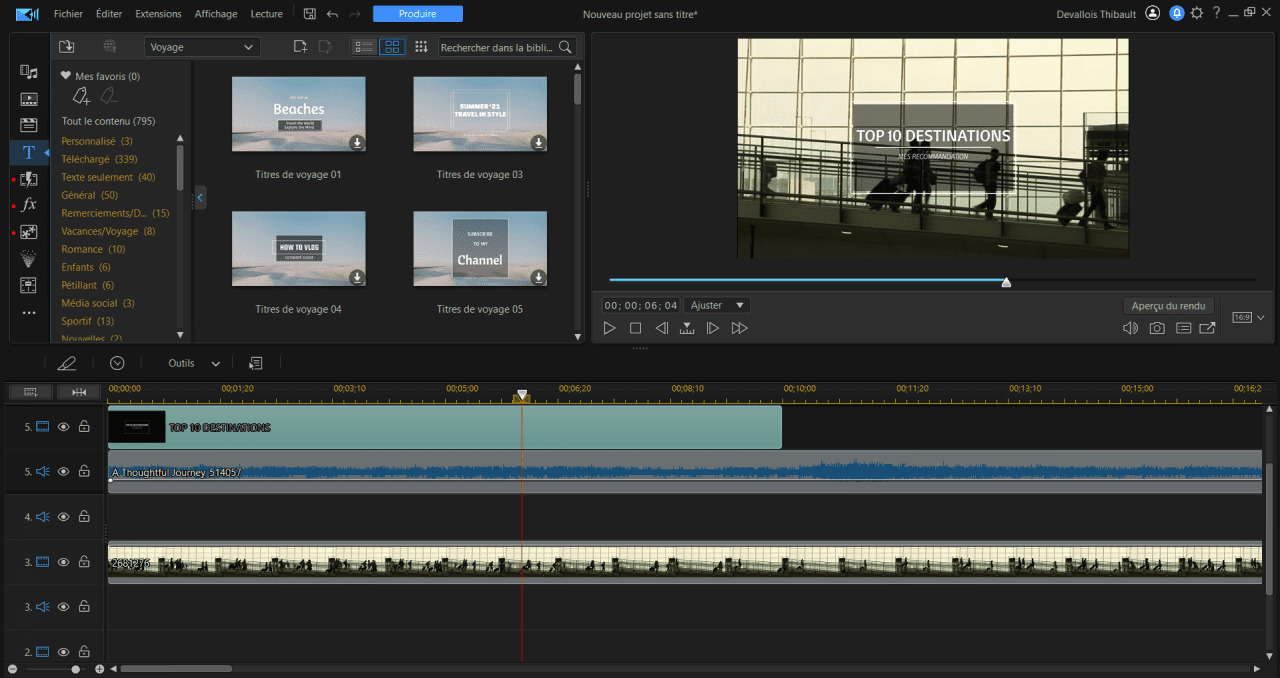Click the add tag icon

pyautogui.click(x=81, y=96)
